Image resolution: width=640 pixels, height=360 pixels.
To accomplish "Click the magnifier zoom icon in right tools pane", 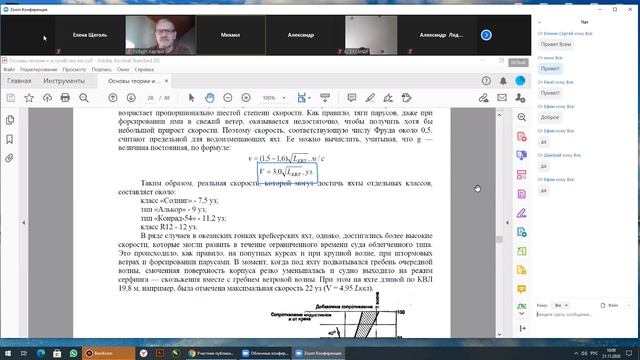I will pos(522,117).
